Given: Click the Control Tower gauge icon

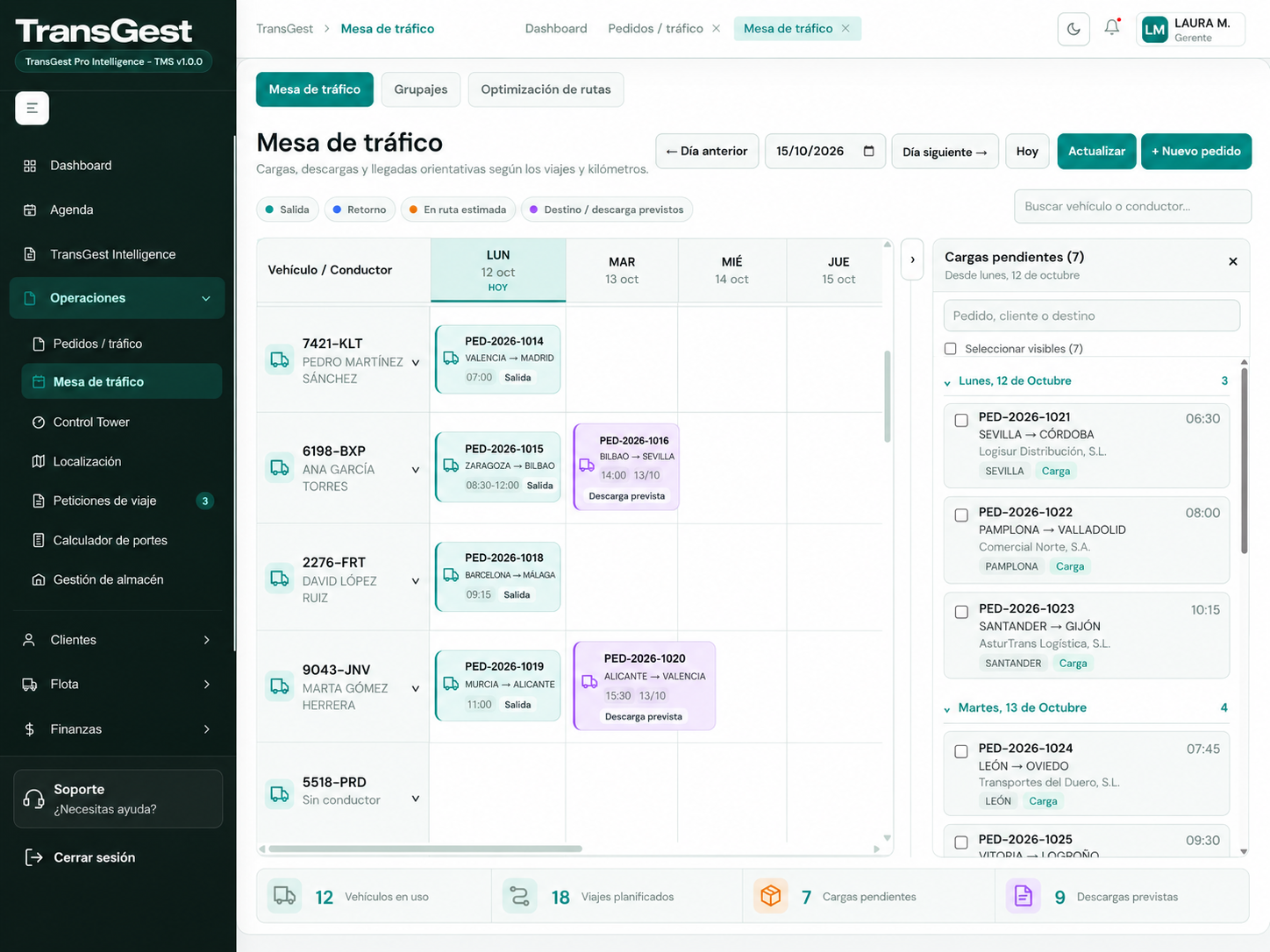Looking at the screenshot, I should pos(39,423).
